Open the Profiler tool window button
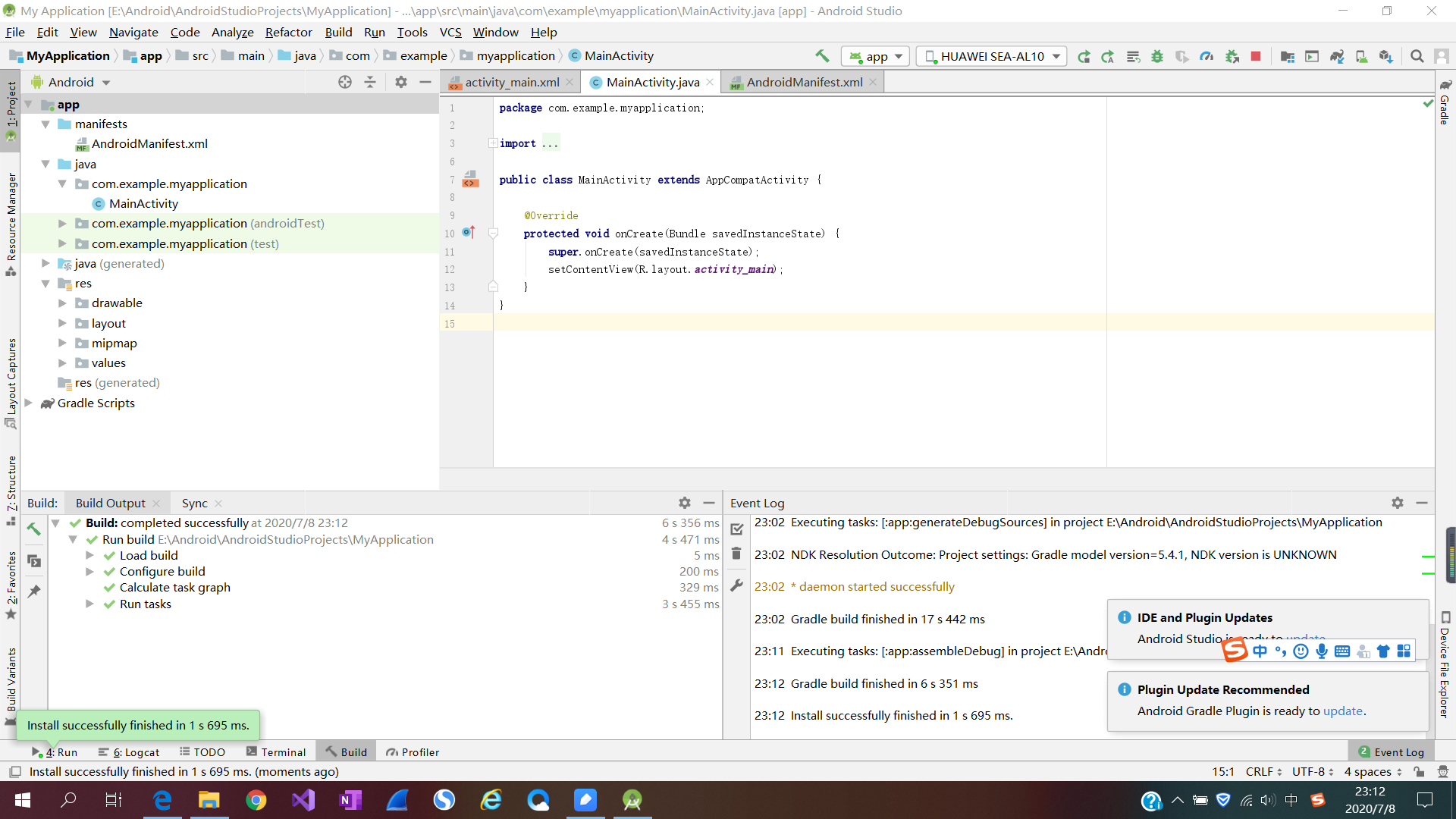Screen dimensions: 1456x819 click(413, 752)
